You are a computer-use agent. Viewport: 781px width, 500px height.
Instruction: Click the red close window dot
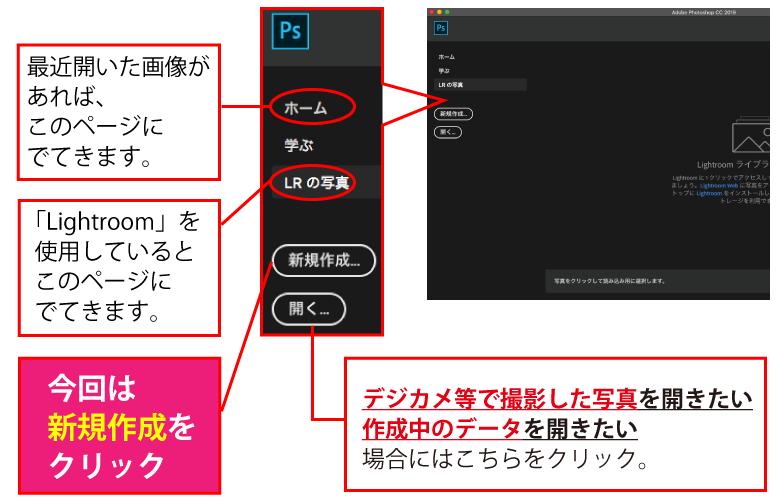(431, 12)
